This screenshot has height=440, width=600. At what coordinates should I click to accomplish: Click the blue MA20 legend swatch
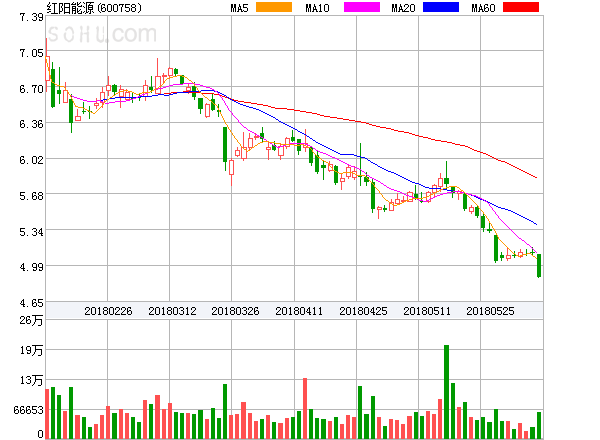tap(441, 7)
